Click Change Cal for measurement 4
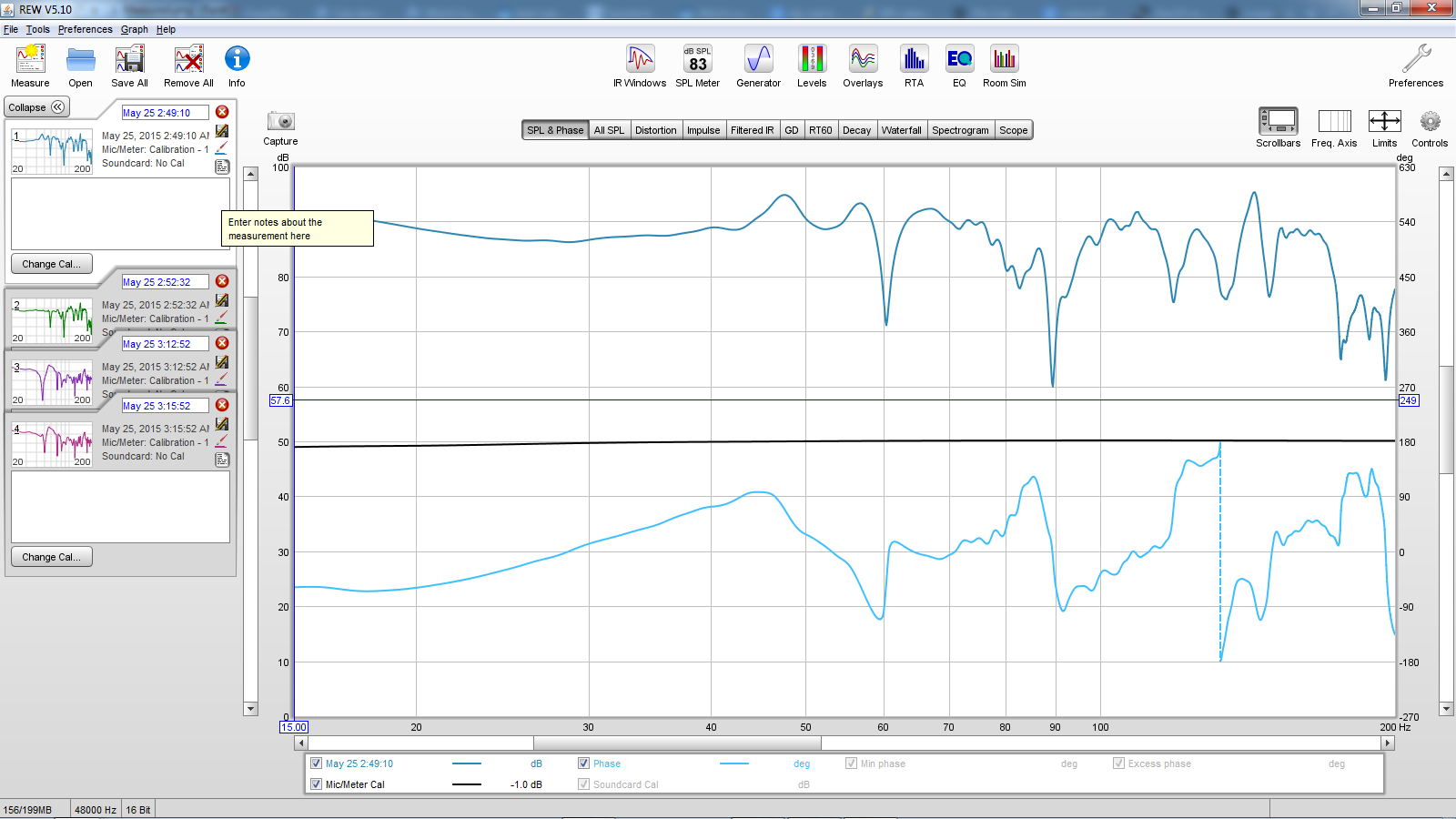1456x819 pixels. click(52, 557)
